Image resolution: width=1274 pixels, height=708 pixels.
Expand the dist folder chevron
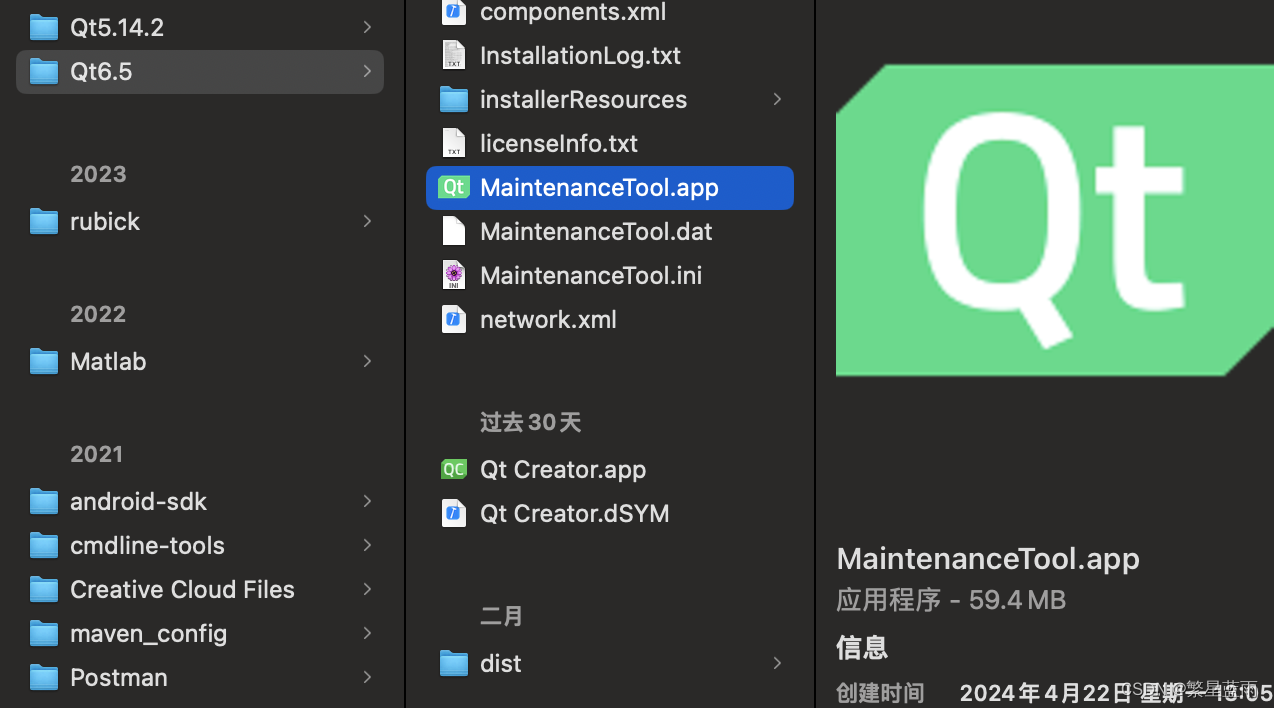(777, 663)
